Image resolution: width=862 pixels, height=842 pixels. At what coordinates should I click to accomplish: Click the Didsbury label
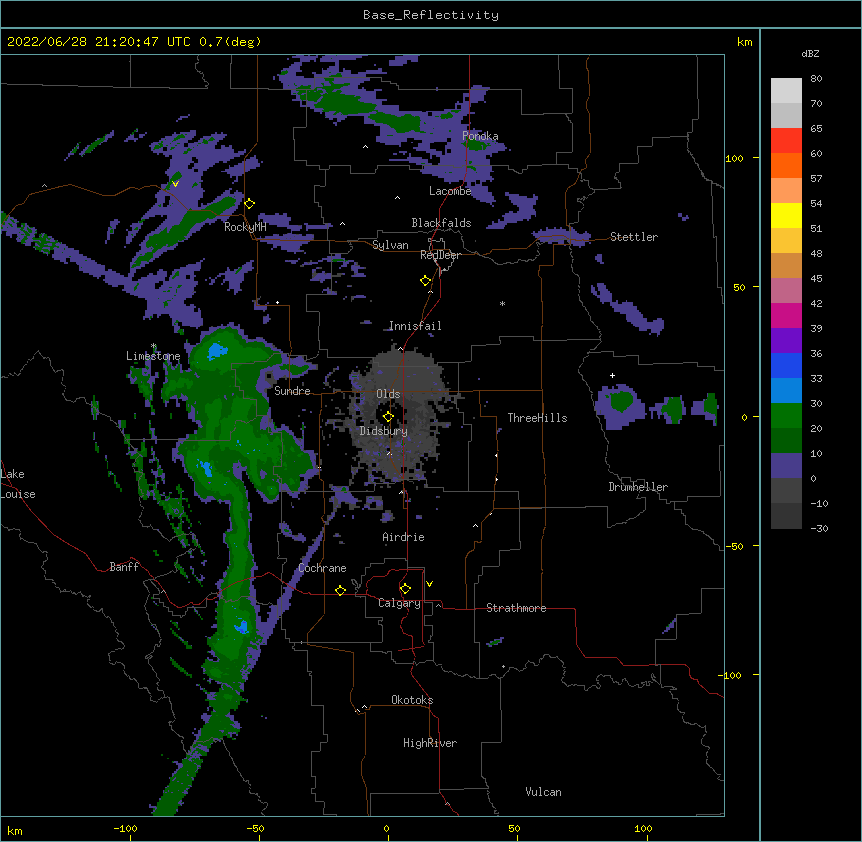[384, 431]
